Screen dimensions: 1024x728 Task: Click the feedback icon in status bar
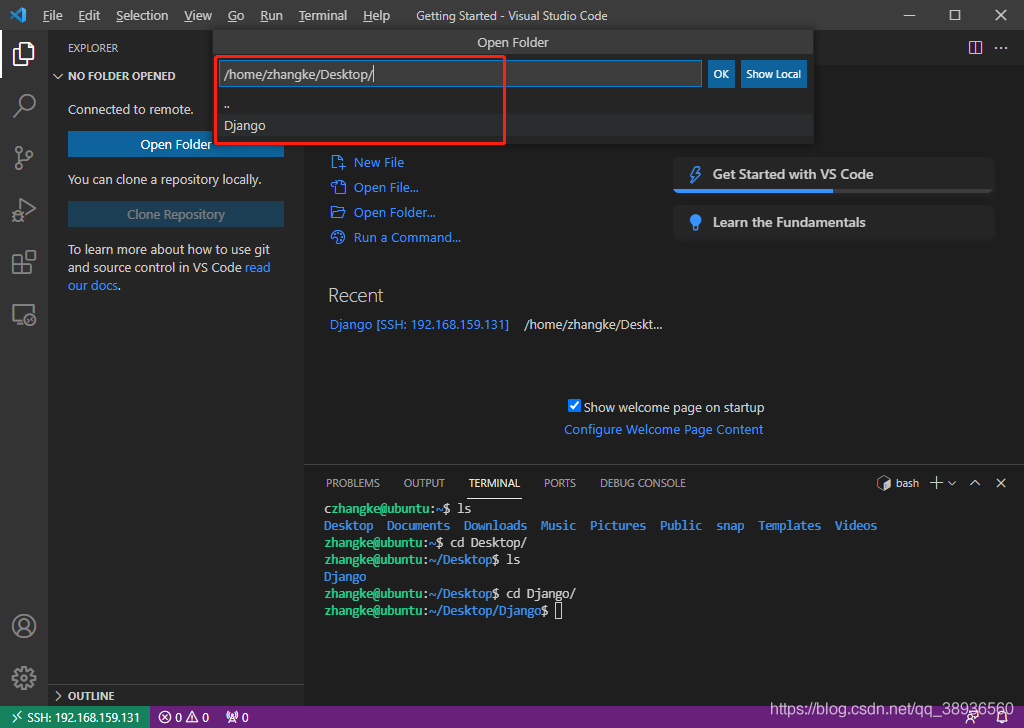972,718
